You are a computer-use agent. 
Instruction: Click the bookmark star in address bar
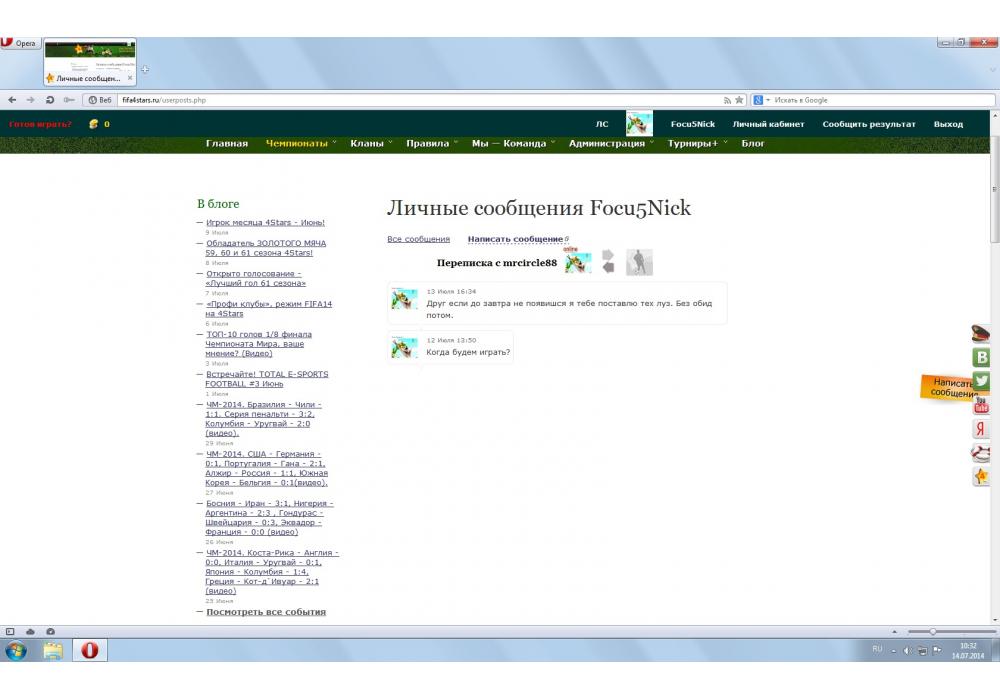(x=739, y=100)
